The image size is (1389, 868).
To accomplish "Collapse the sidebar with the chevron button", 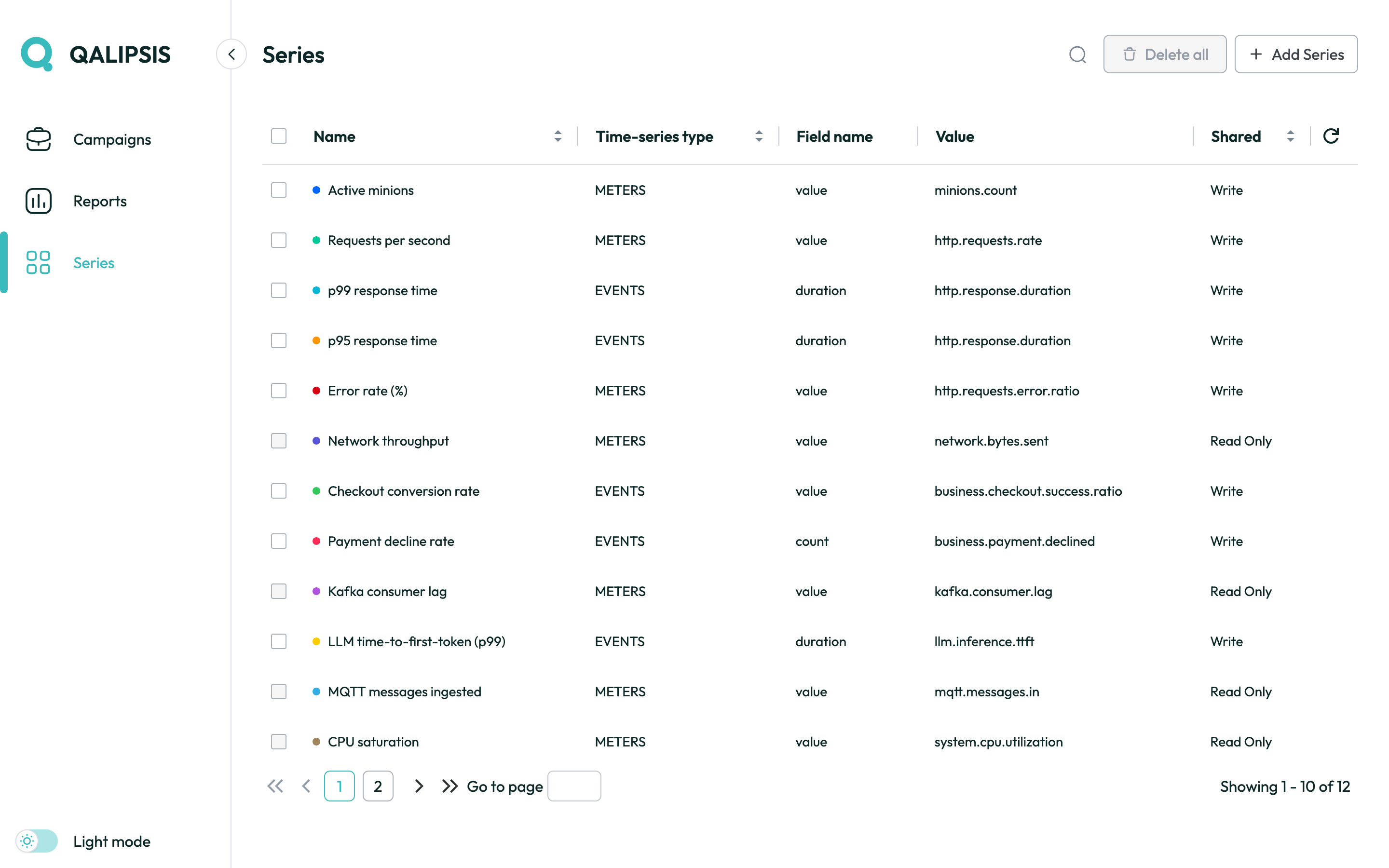I will 231,54.
